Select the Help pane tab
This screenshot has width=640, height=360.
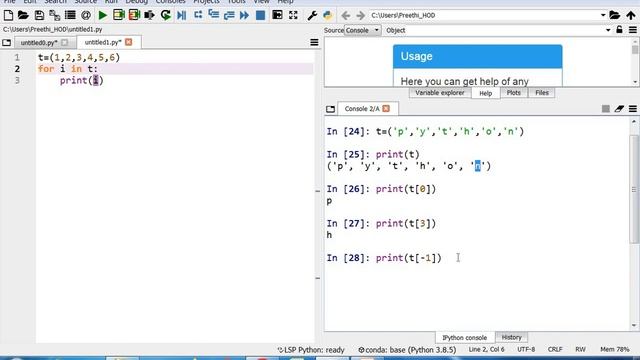point(485,93)
